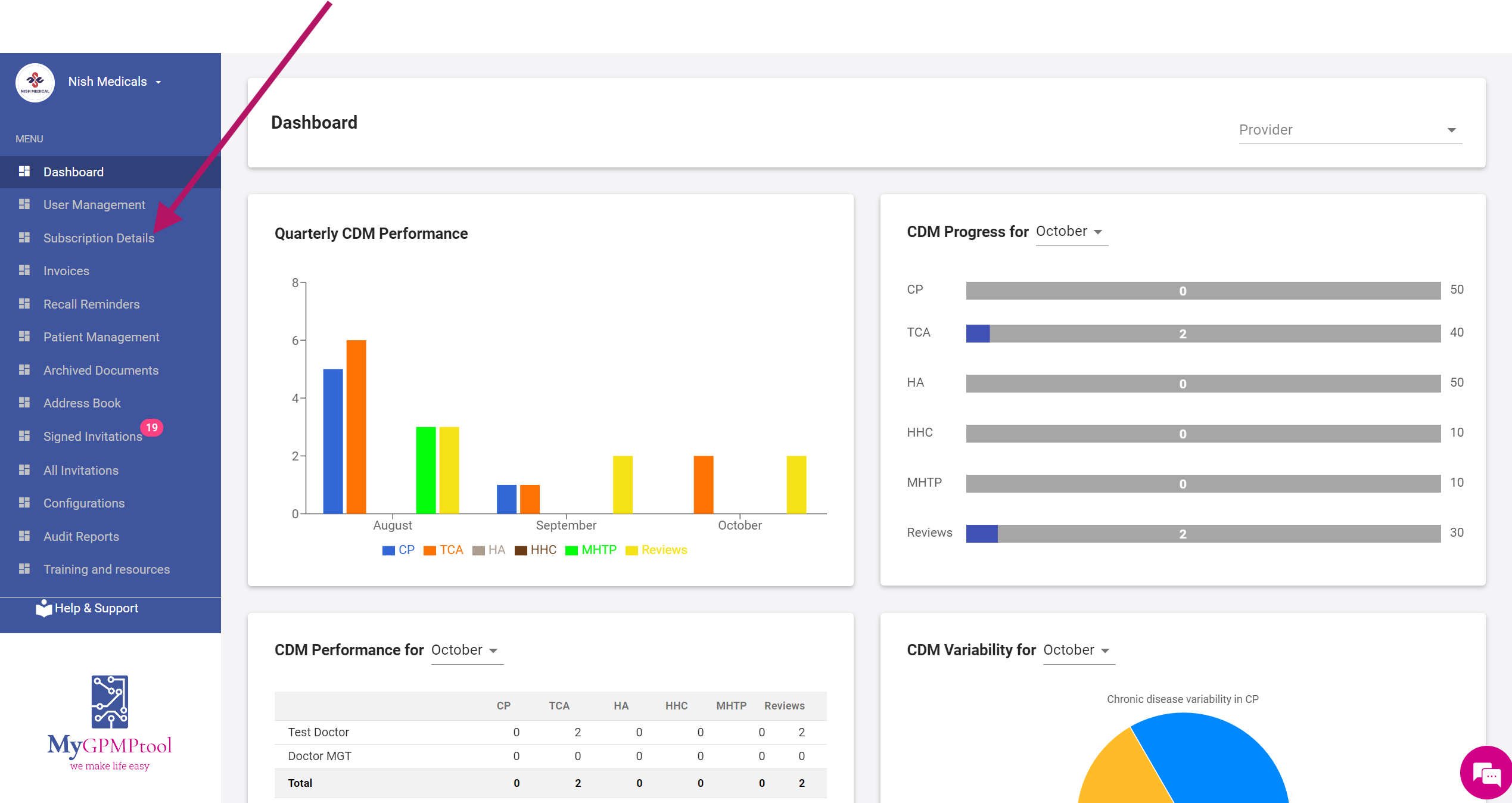
Task: Open Invoices menu item
Action: point(110,271)
